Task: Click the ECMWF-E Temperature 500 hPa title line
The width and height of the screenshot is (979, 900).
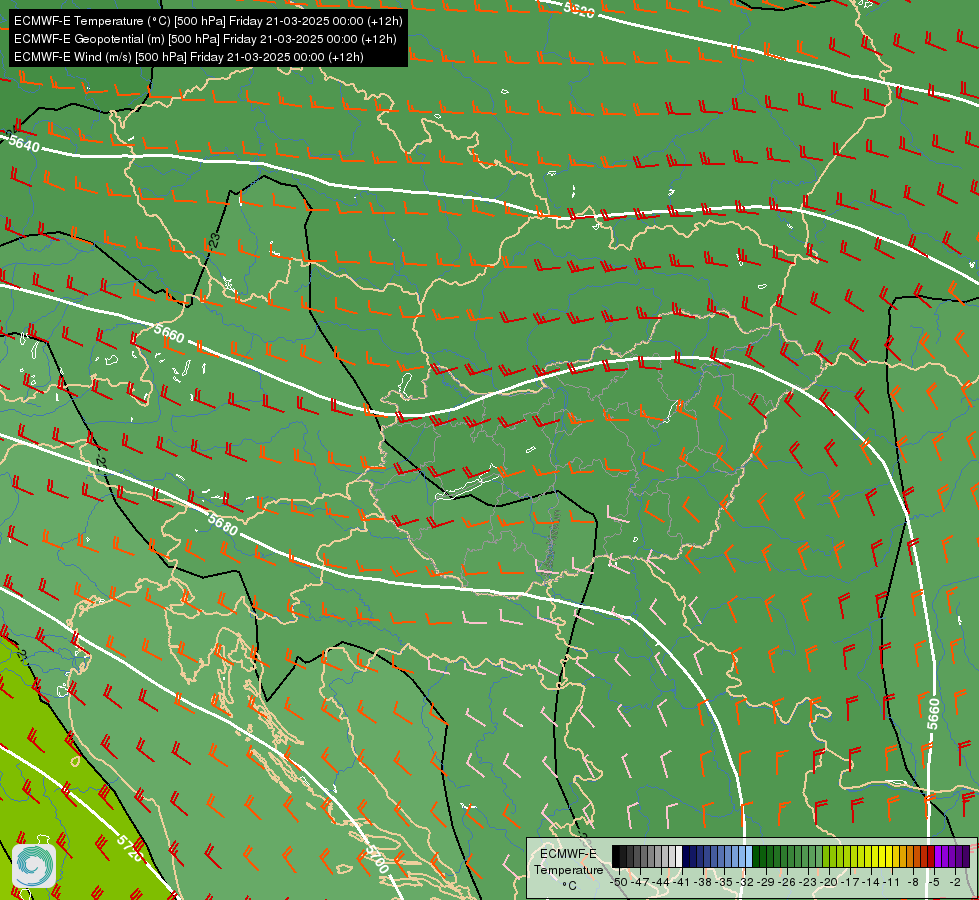Action: pyautogui.click(x=208, y=21)
